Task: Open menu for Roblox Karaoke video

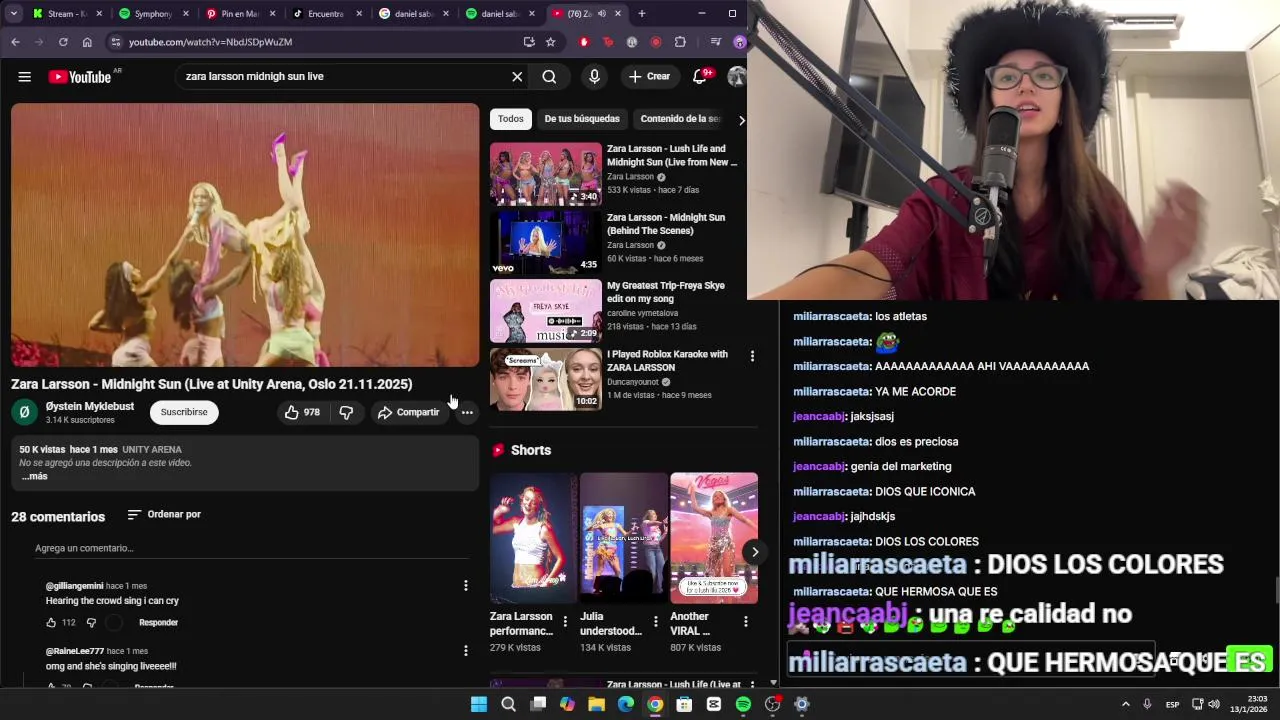Action: 752,356
